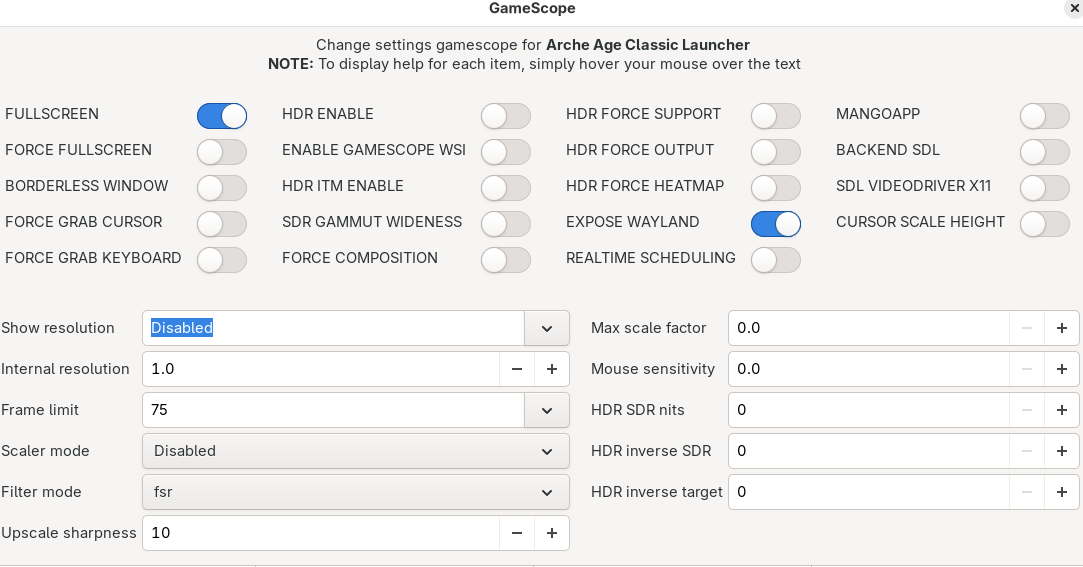
Task: Expand the Frame limit dropdown arrow
Action: coord(547,410)
